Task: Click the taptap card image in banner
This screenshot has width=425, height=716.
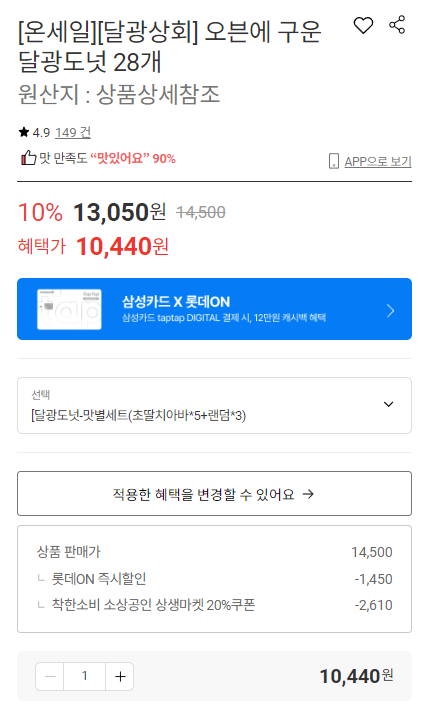Action: point(69,309)
